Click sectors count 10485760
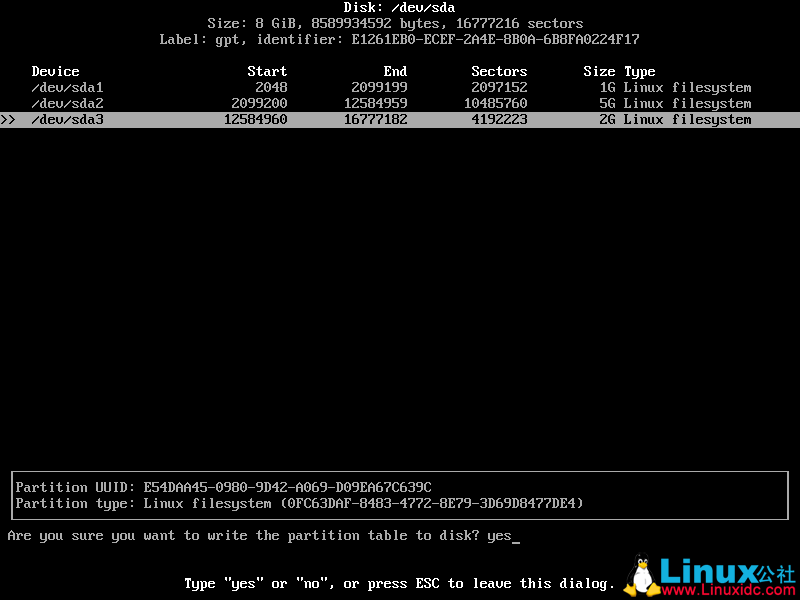The image size is (800, 600). pyautogui.click(x=495, y=104)
